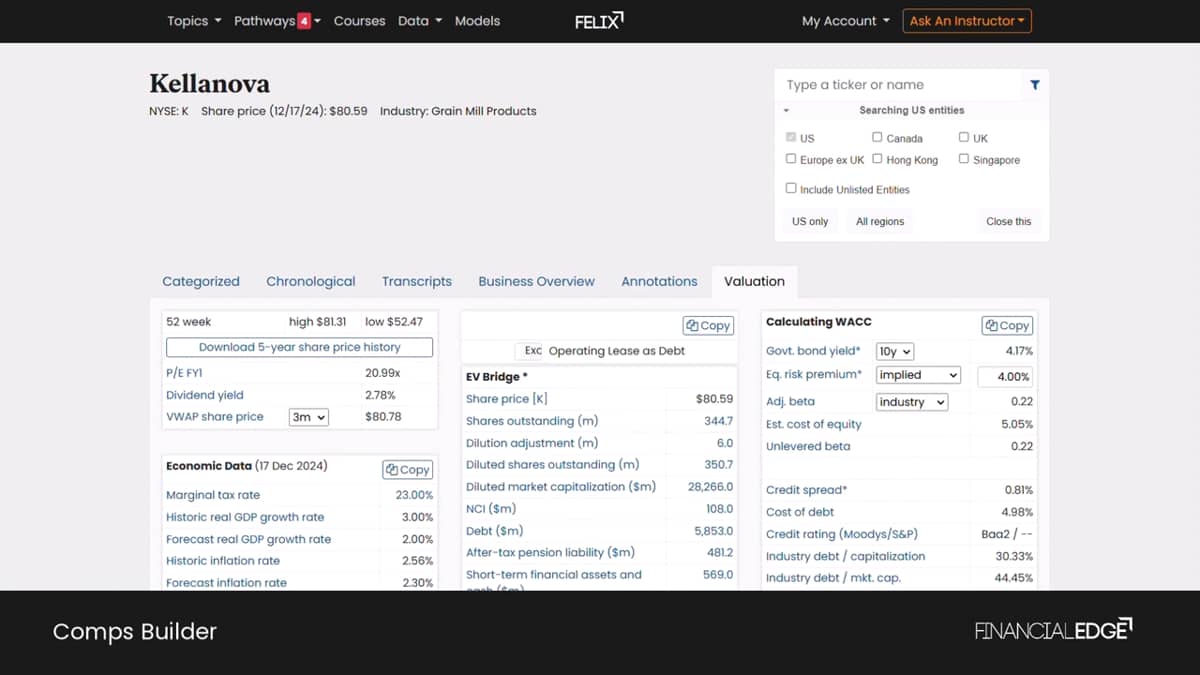The width and height of the screenshot is (1200, 675).
Task: Toggle the US region checkbox
Action: 791,137
